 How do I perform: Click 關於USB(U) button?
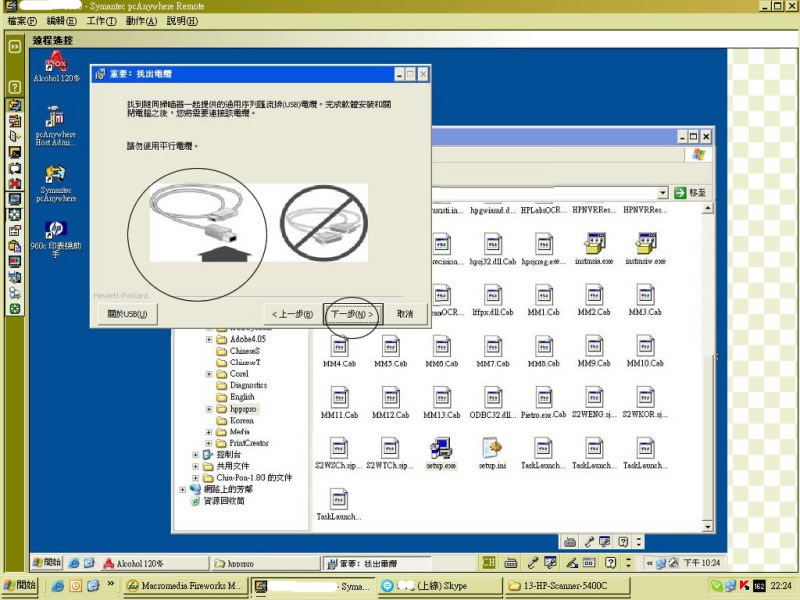(x=127, y=314)
